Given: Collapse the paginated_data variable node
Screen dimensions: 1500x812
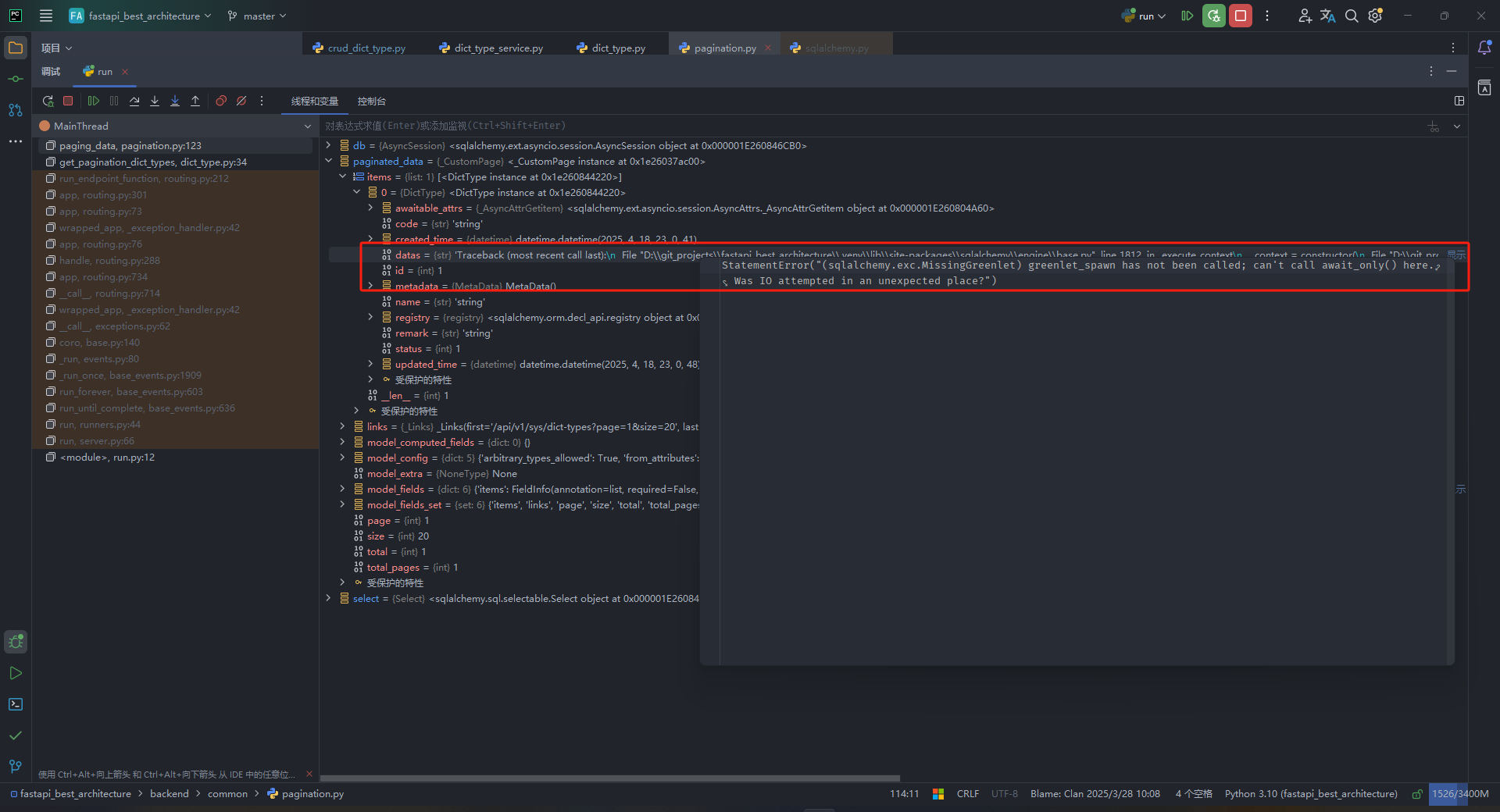Looking at the screenshot, I should tap(329, 162).
